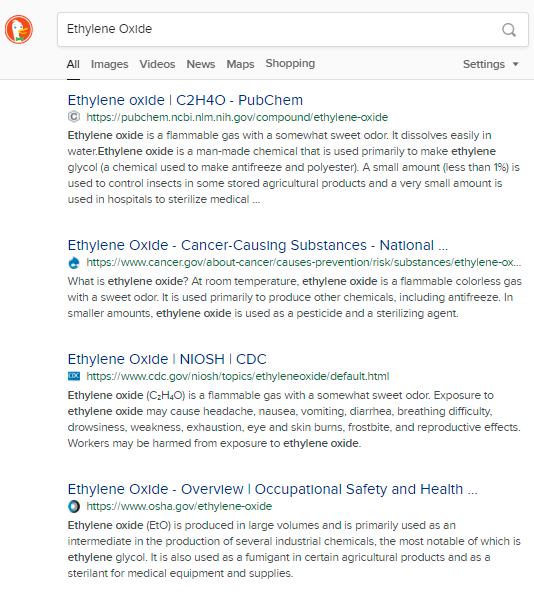Switch to the Shopping tab
This screenshot has height=599, width=534.
point(290,63)
